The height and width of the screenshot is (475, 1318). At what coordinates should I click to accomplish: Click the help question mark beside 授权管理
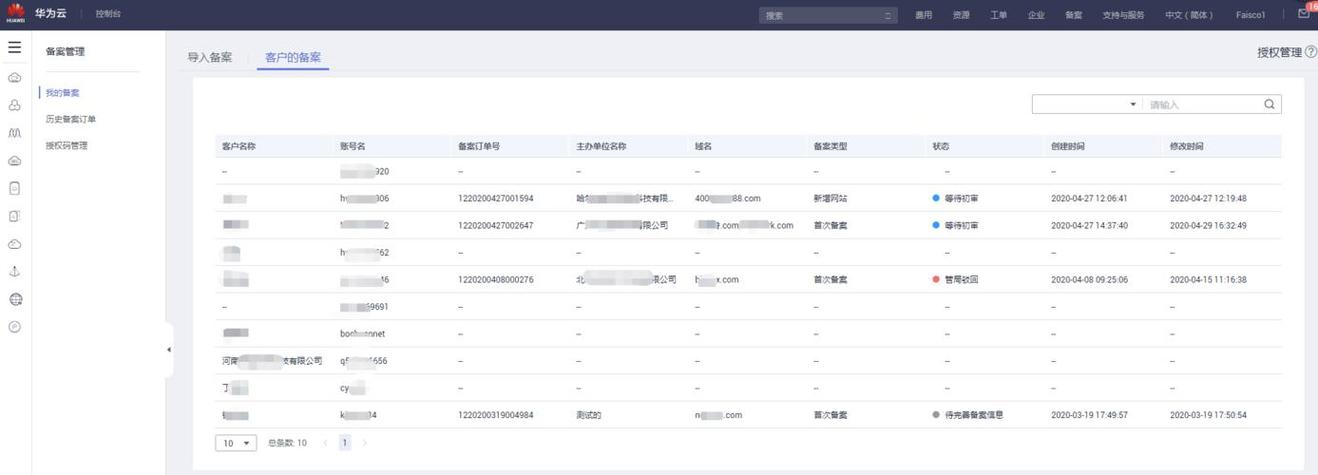coord(1311,52)
